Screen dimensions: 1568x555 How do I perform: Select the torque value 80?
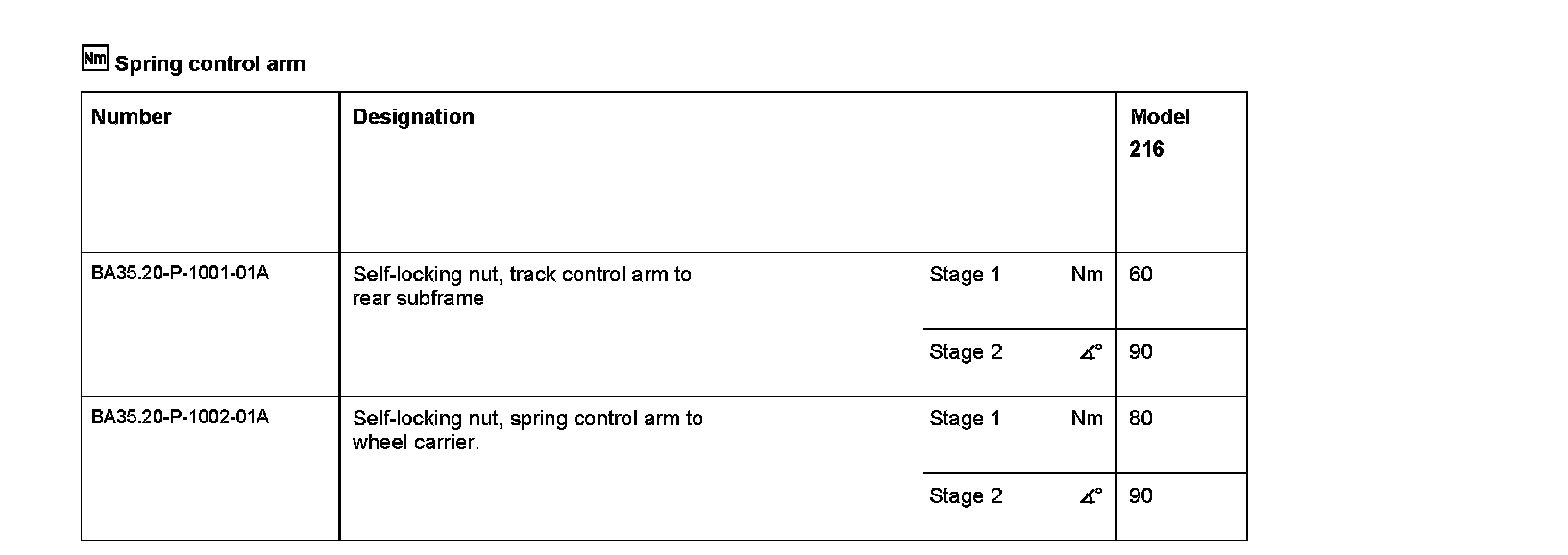(x=1140, y=419)
